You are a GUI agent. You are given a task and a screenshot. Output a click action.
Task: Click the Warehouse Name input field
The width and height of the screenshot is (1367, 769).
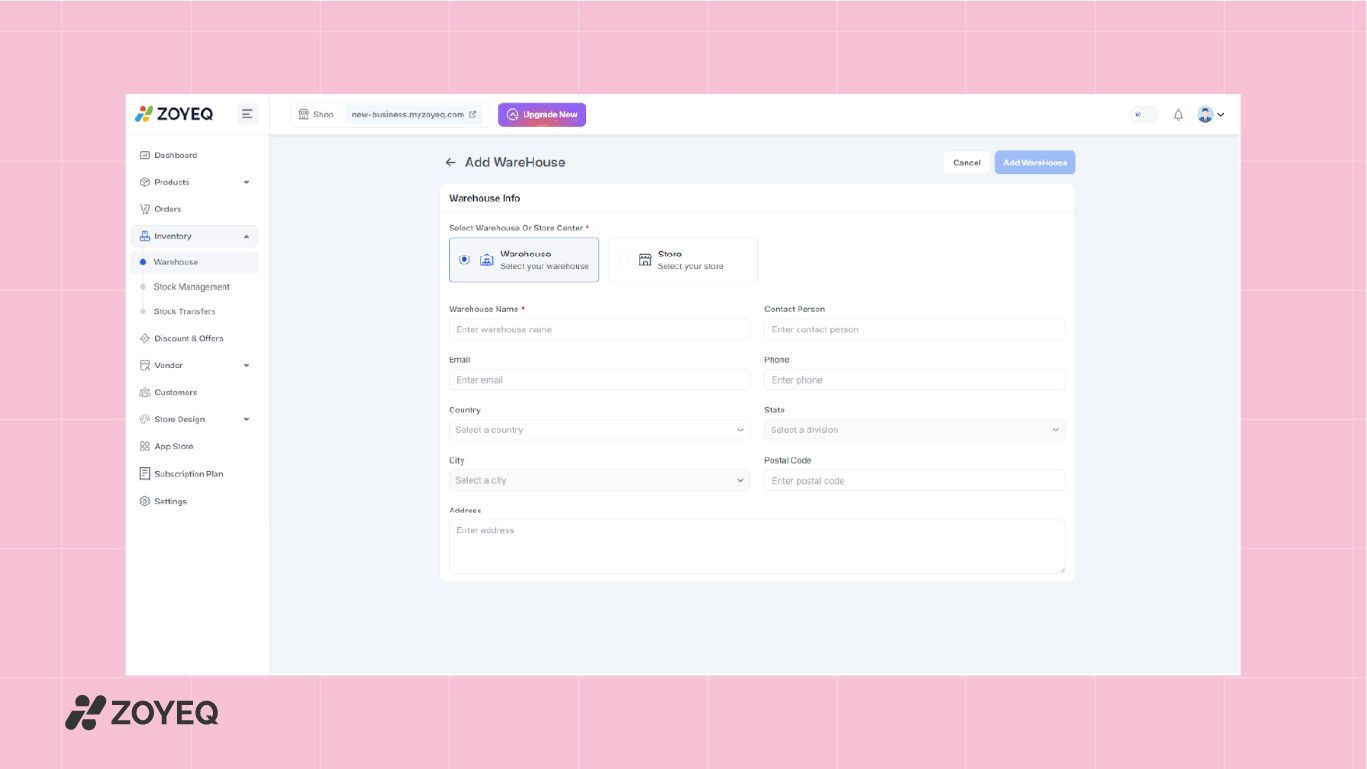pos(599,329)
